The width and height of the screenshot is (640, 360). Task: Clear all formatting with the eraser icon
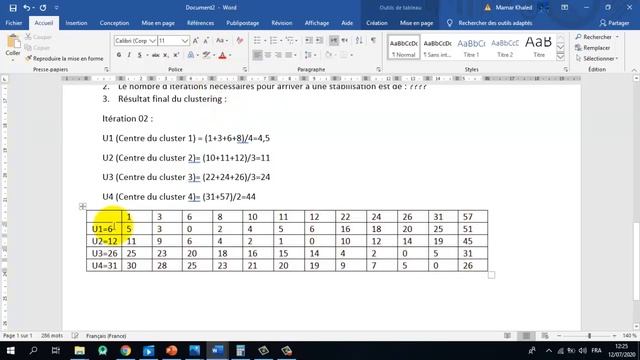click(240, 40)
